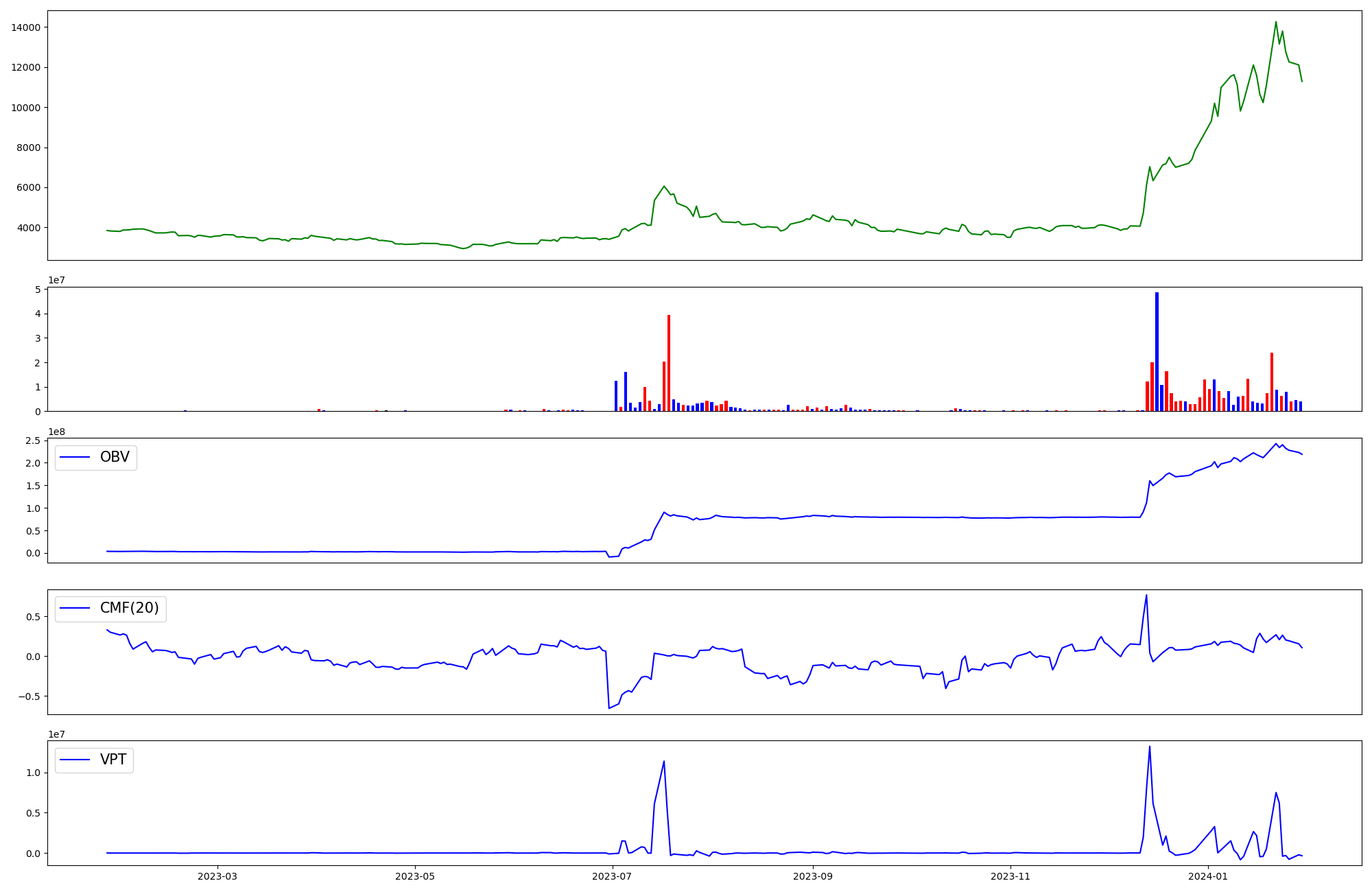The width and height of the screenshot is (1372, 892).
Task: Click the 4000 price axis label
Action: 28,228
